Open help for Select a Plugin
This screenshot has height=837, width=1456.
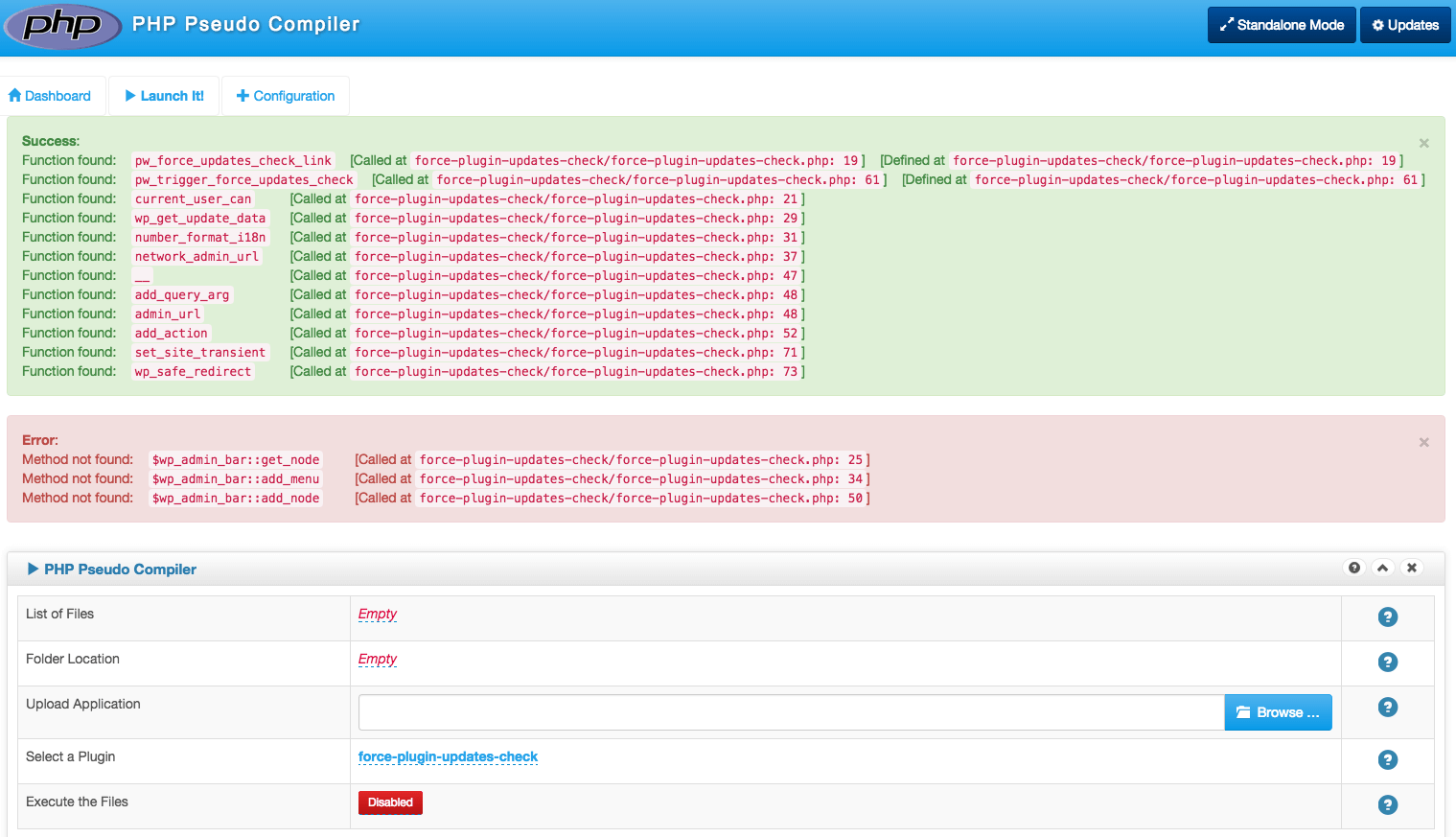coord(1387,760)
